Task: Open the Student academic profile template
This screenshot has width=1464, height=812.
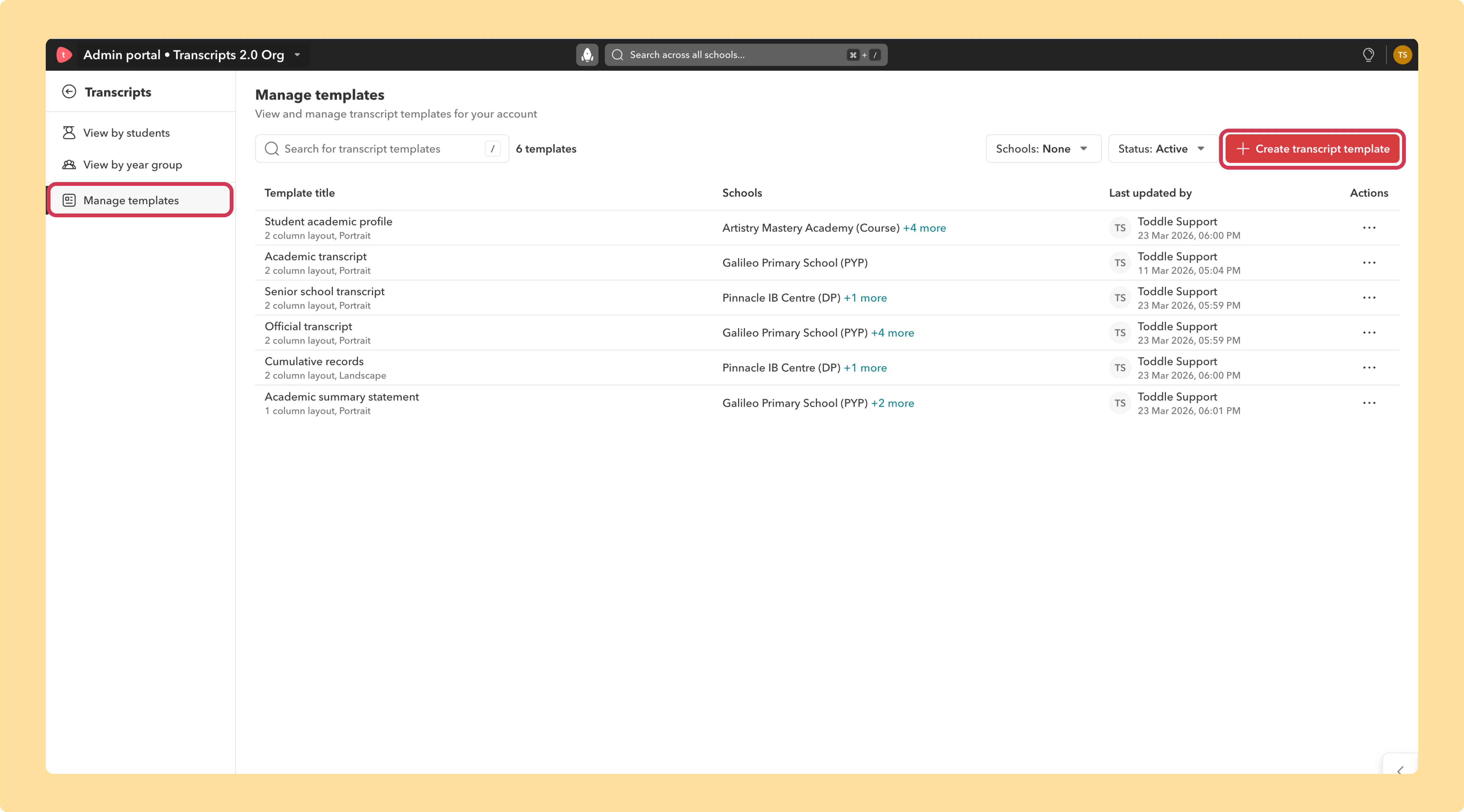Action: (329, 222)
